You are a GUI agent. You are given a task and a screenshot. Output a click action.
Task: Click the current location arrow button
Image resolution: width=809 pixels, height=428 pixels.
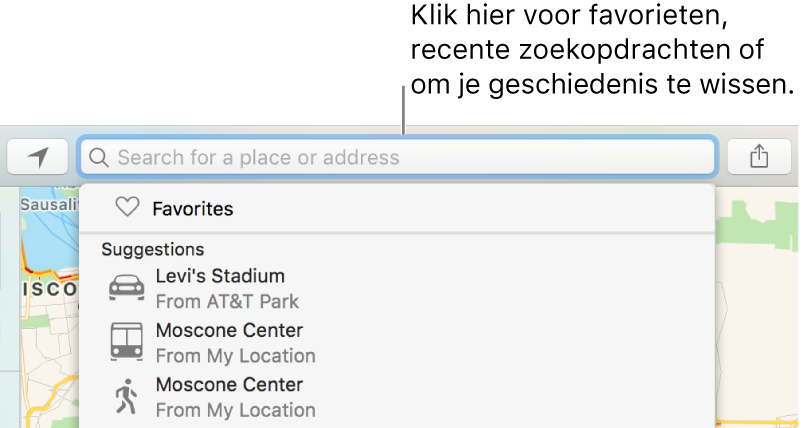tap(38, 157)
